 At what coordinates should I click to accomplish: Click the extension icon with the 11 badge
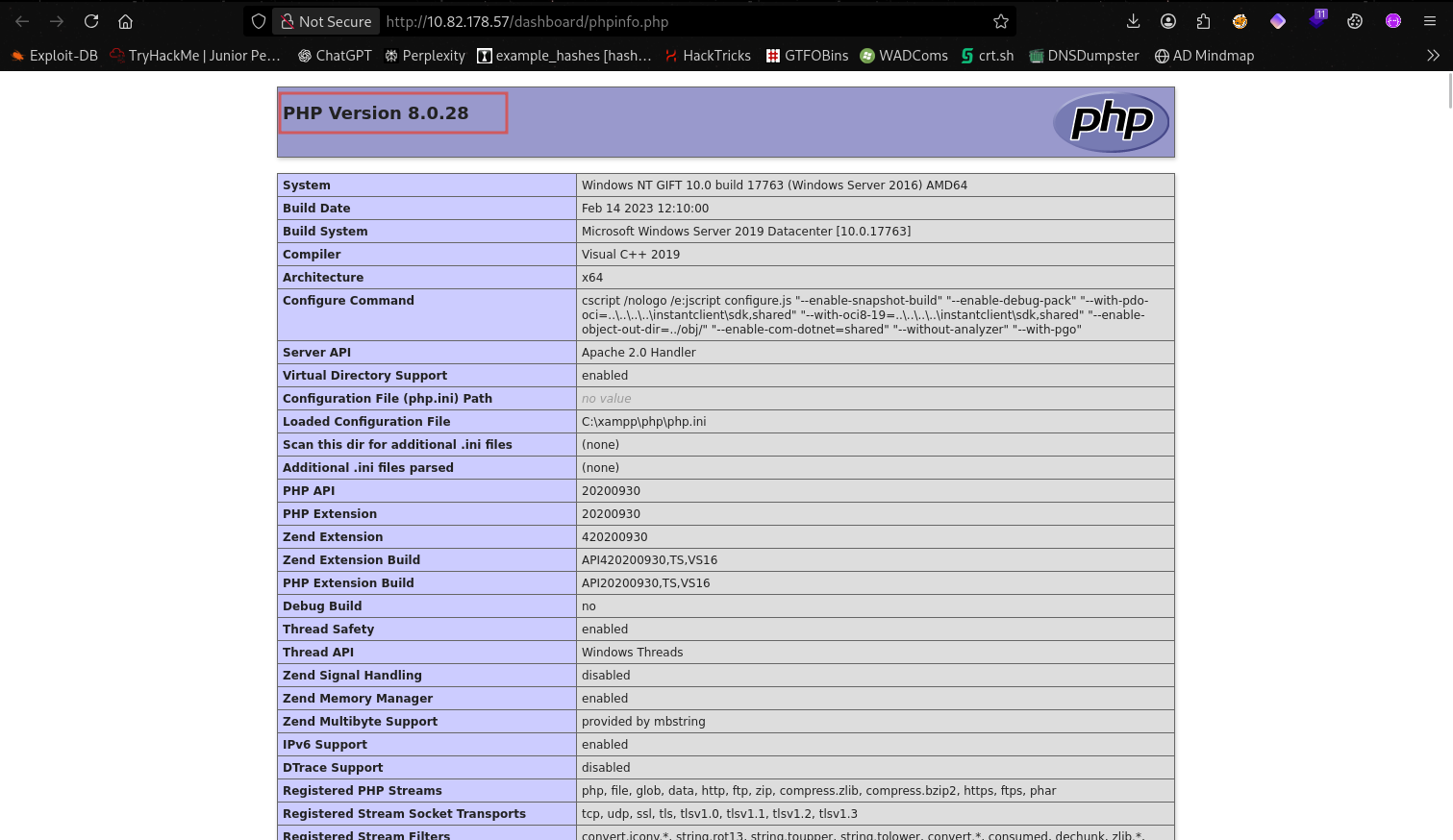[1317, 20]
